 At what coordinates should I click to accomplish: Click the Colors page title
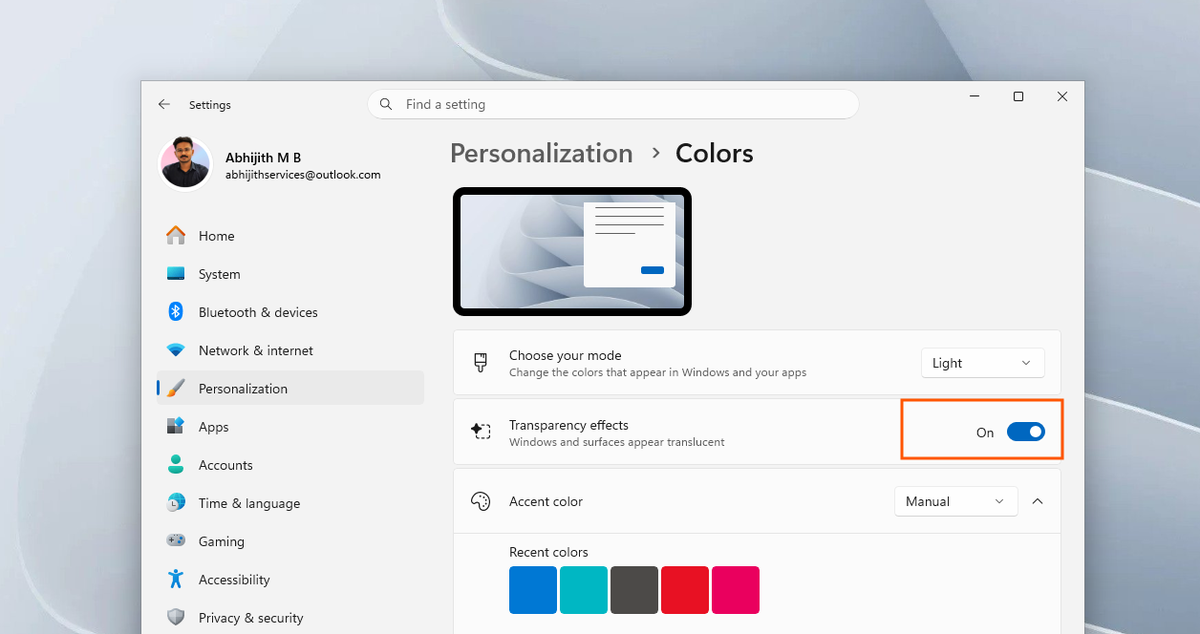tap(715, 153)
